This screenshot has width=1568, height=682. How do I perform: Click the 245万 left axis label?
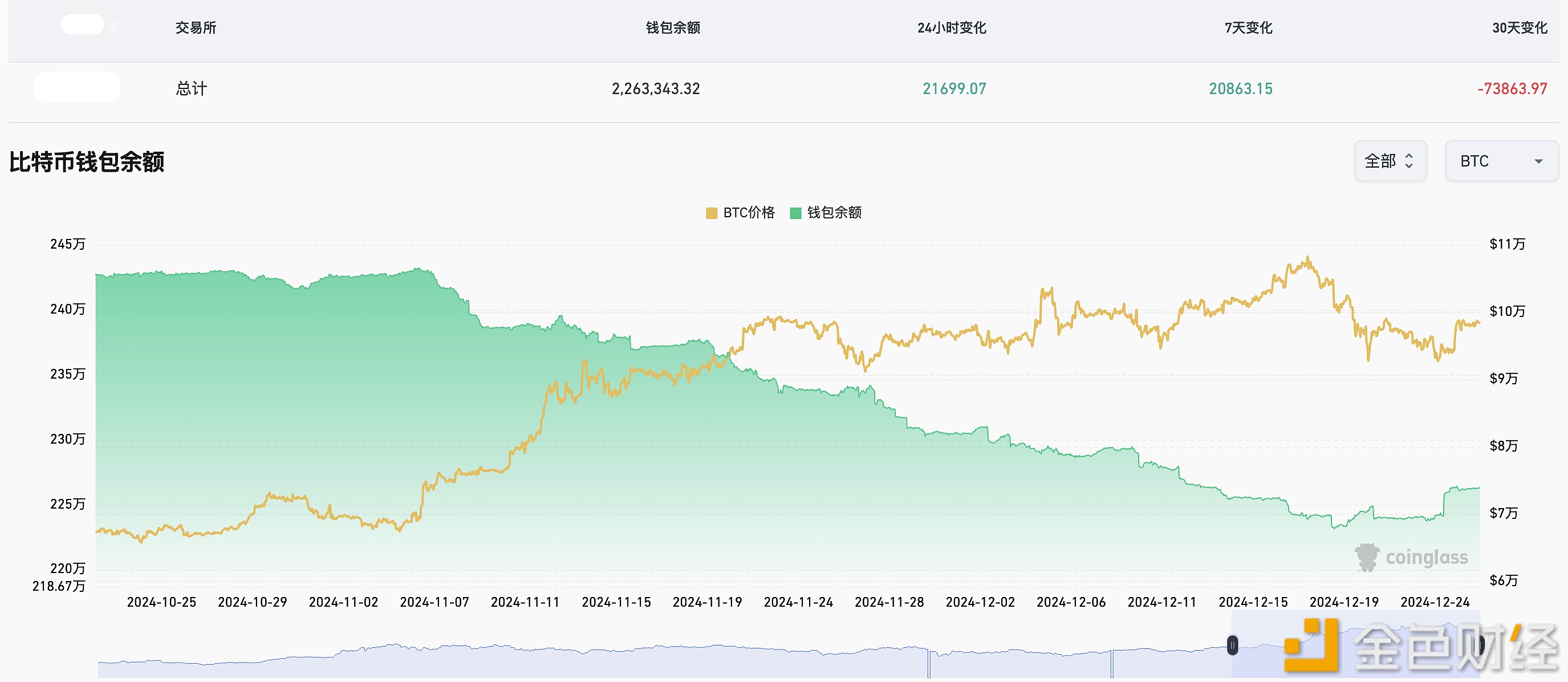[x=67, y=244]
